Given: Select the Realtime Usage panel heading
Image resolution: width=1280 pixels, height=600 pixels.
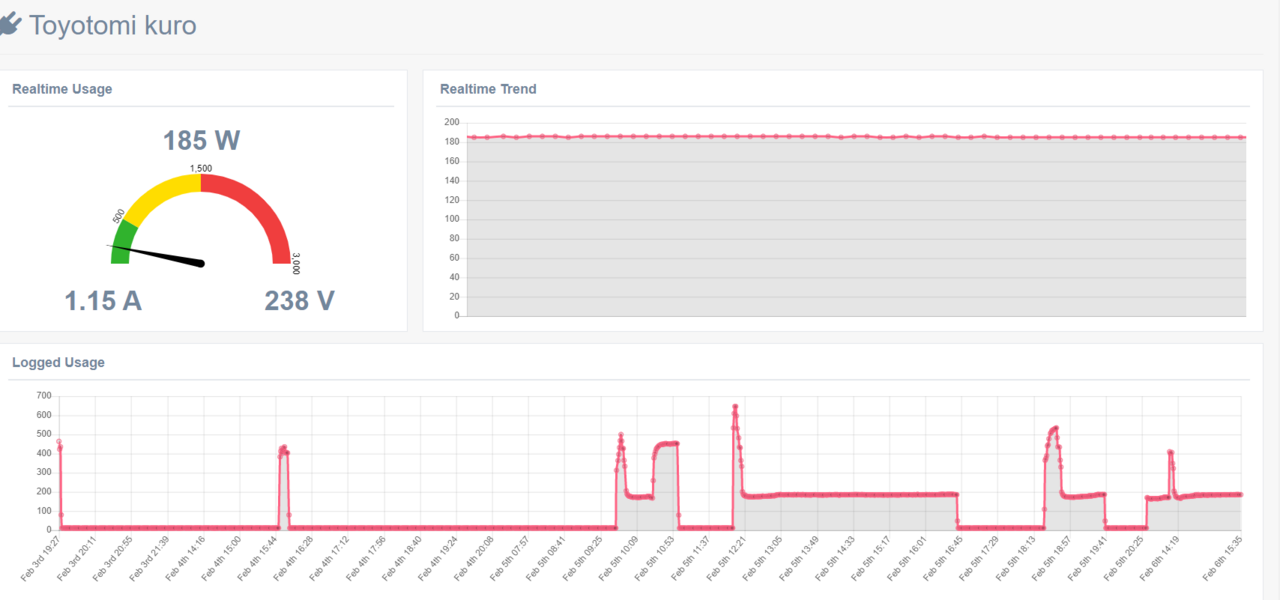Looking at the screenshot, I should 62,89.
